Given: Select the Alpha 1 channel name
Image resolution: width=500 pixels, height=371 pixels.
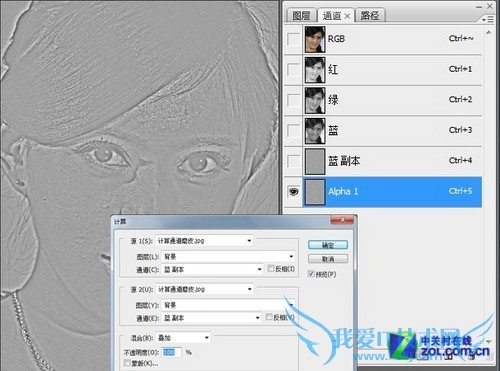Looking at the screenshot, I should [x=343, y=192].
